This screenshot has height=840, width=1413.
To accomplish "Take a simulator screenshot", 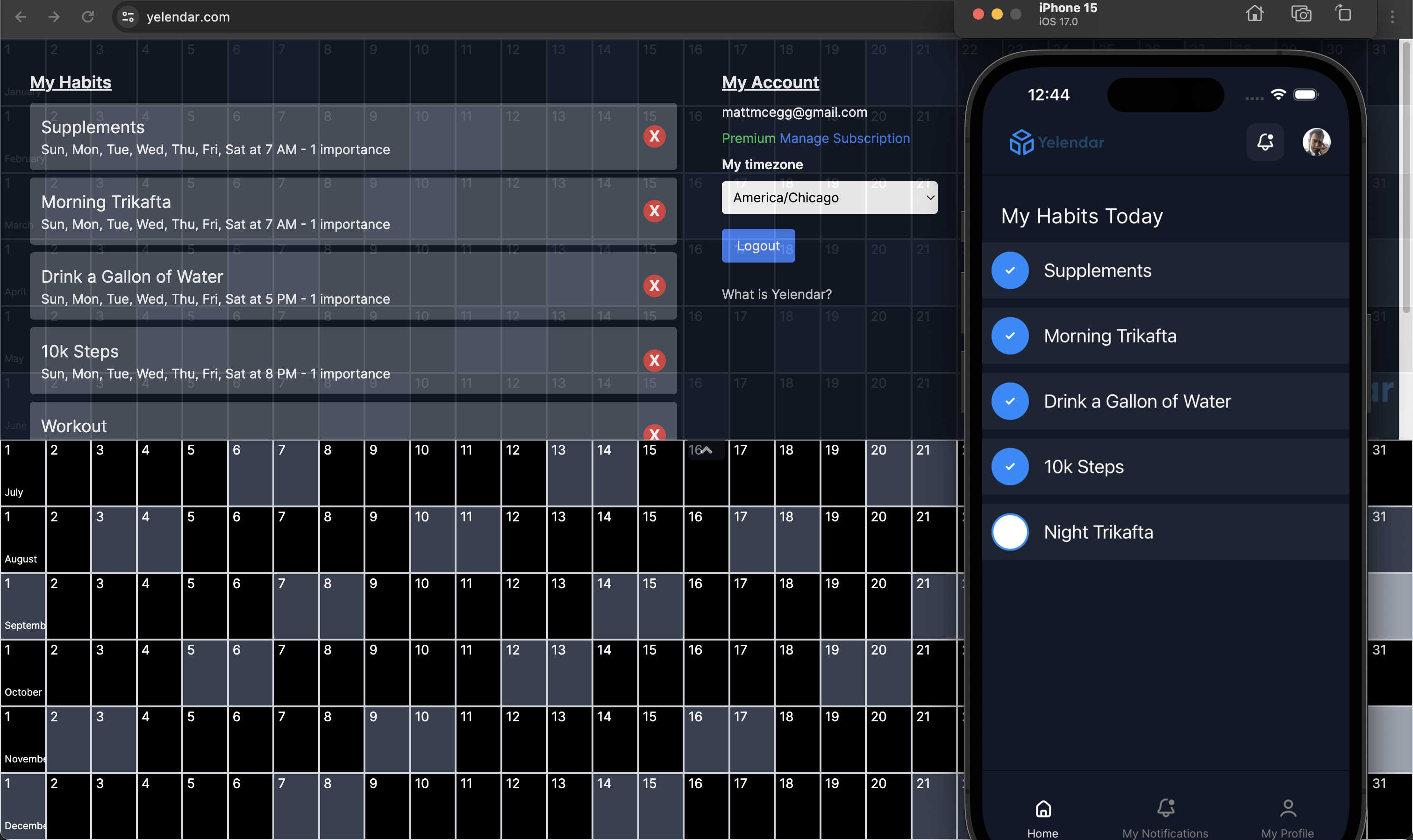I will [x=1300, y=14].
